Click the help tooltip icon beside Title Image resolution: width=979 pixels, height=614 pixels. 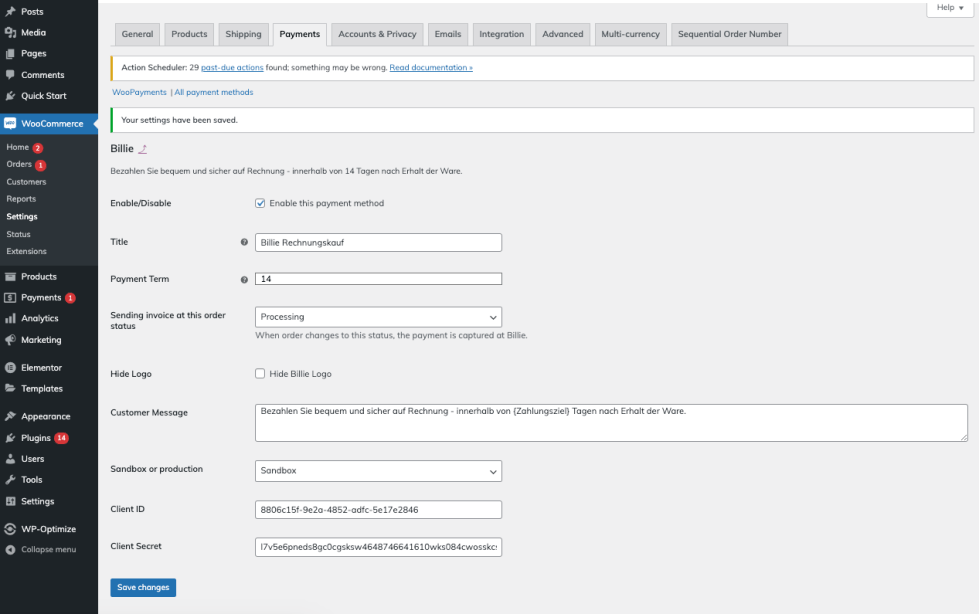point(244,242)
